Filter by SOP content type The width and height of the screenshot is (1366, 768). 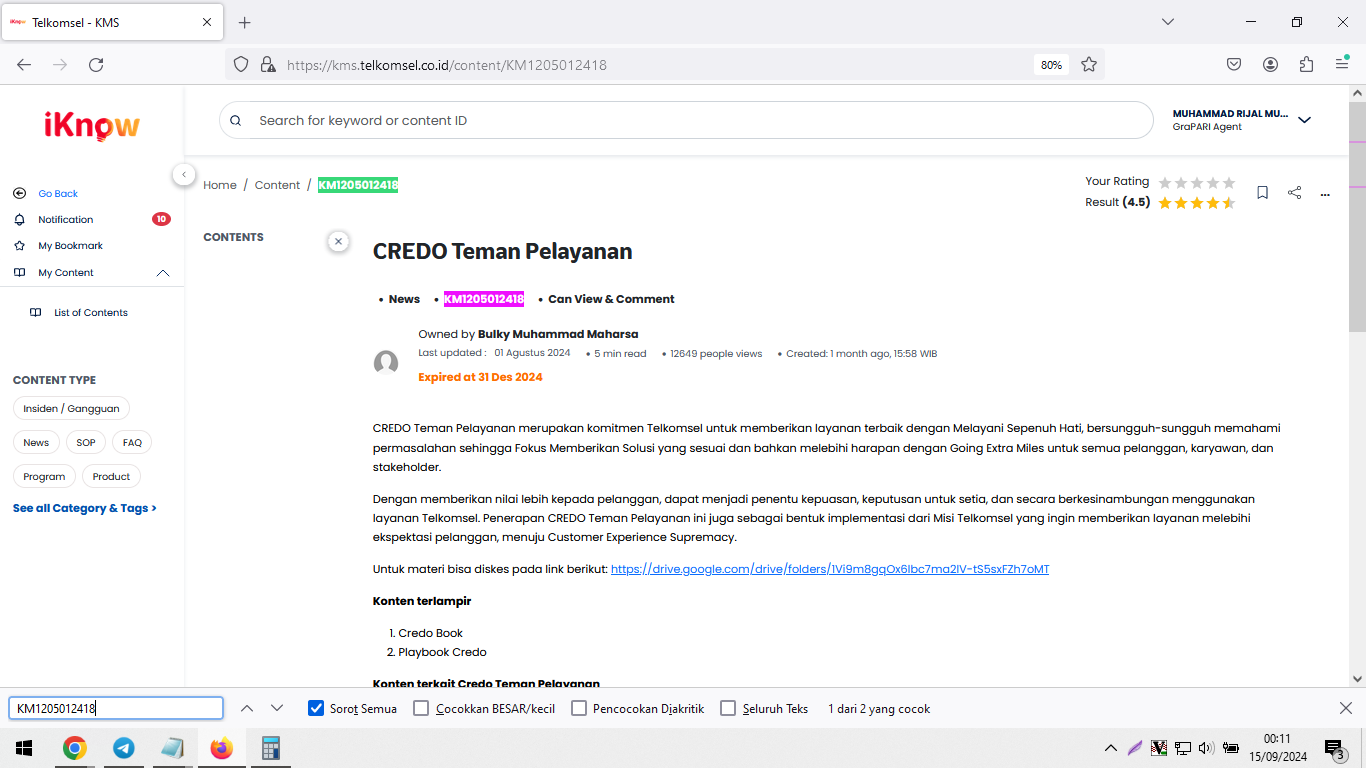(86, 442)
